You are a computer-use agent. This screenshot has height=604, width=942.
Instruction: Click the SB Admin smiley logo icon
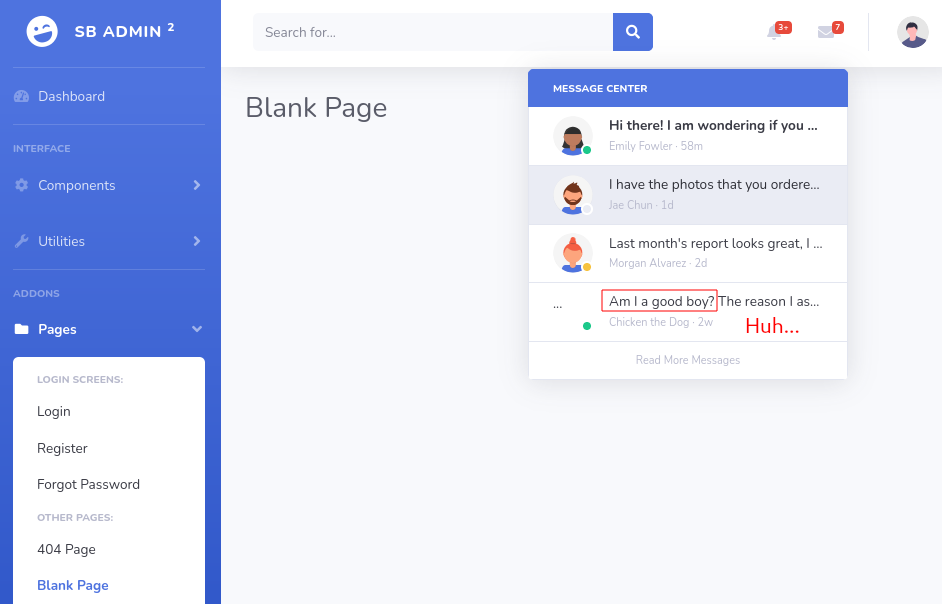click(x=42, y=31)
